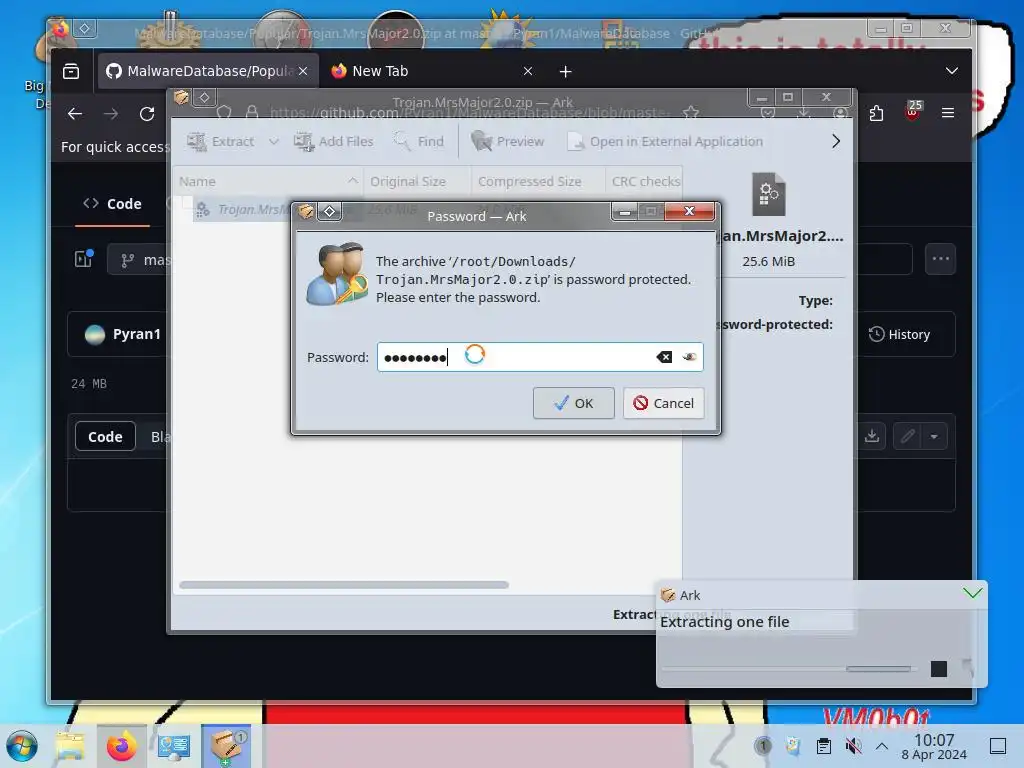1024x768 pixels.
Task: Open Firefox extensions puzzle icon
Action: click(876, 113)
